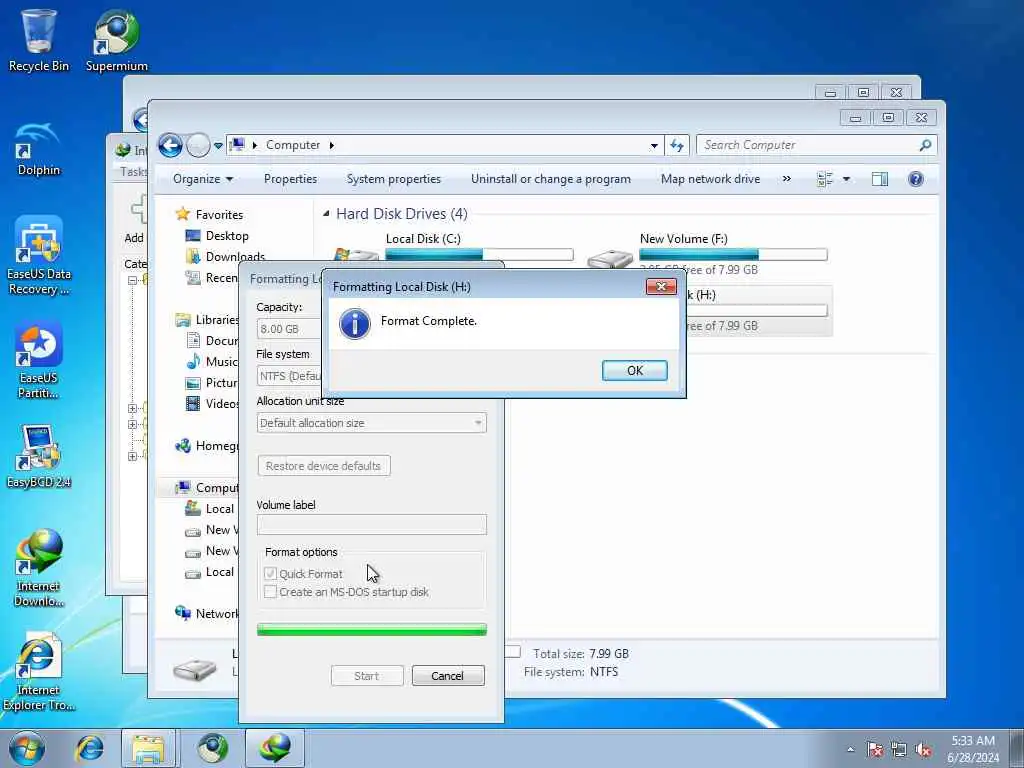The image size is (1024, 768).
Task: Click the Volume label input field
Action: [x=372, y=524]
